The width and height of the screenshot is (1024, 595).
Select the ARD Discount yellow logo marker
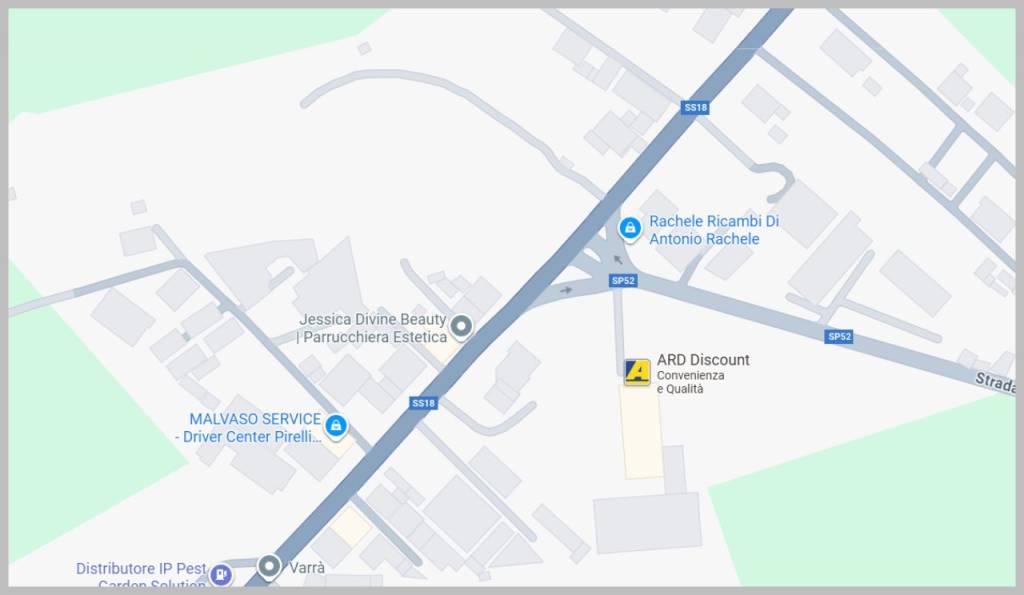tap(637, 372)
